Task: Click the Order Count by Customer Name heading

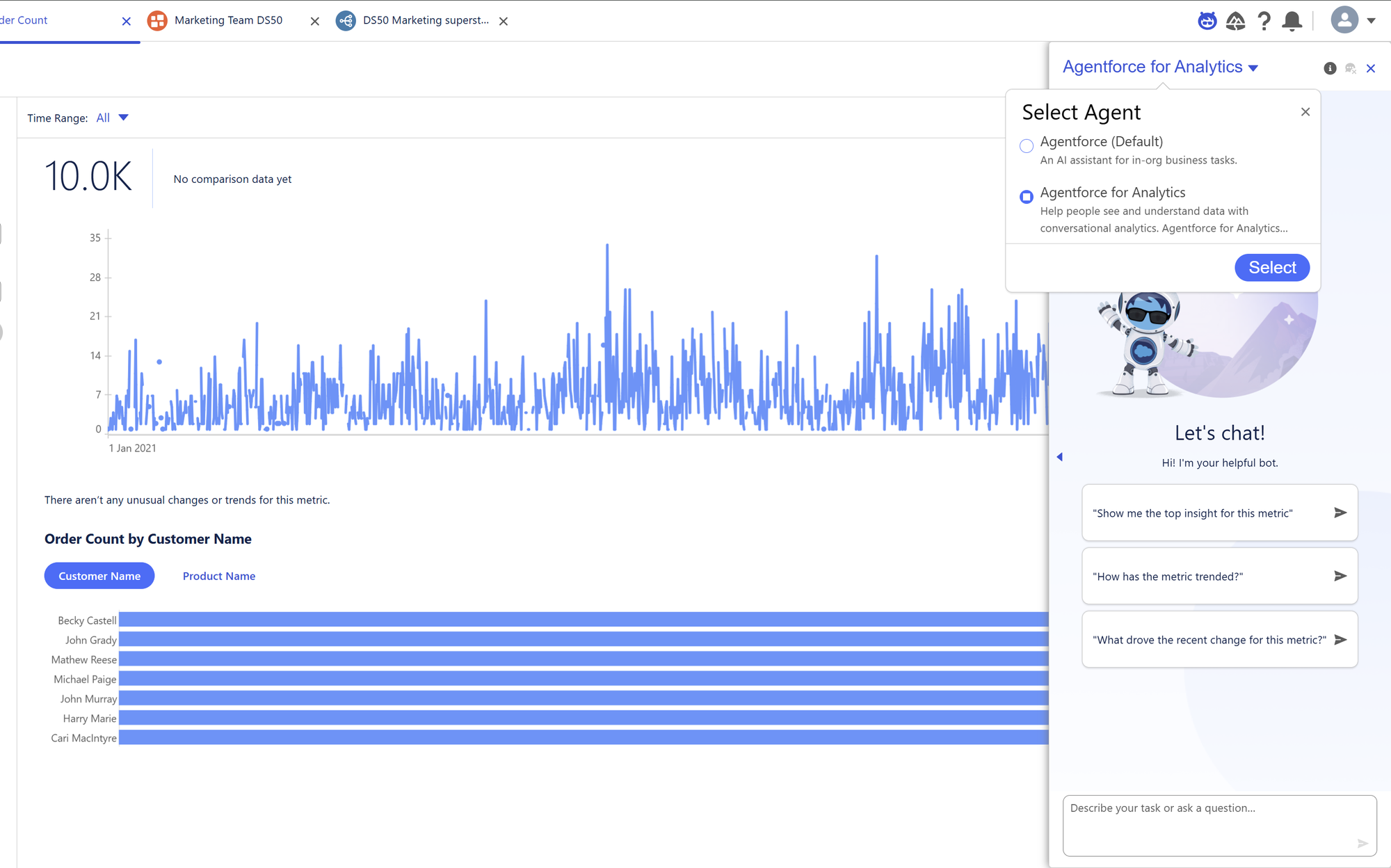Action: (x=148, y=539)
